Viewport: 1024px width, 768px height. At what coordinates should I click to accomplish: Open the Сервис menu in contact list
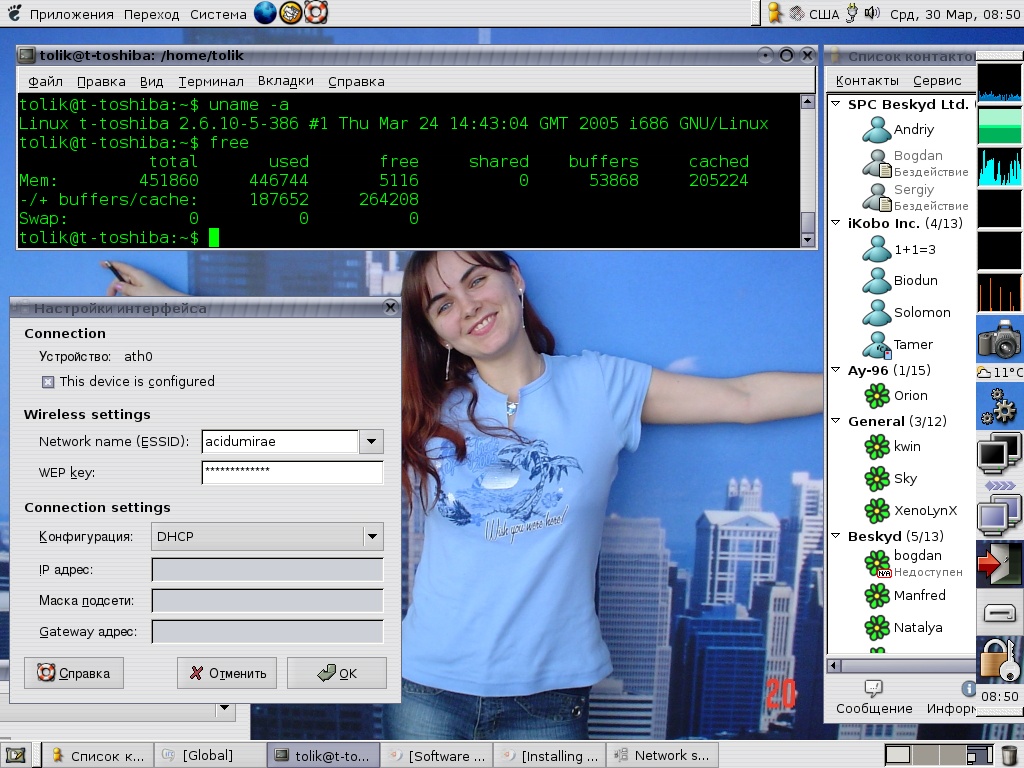[x=937, y=80]
